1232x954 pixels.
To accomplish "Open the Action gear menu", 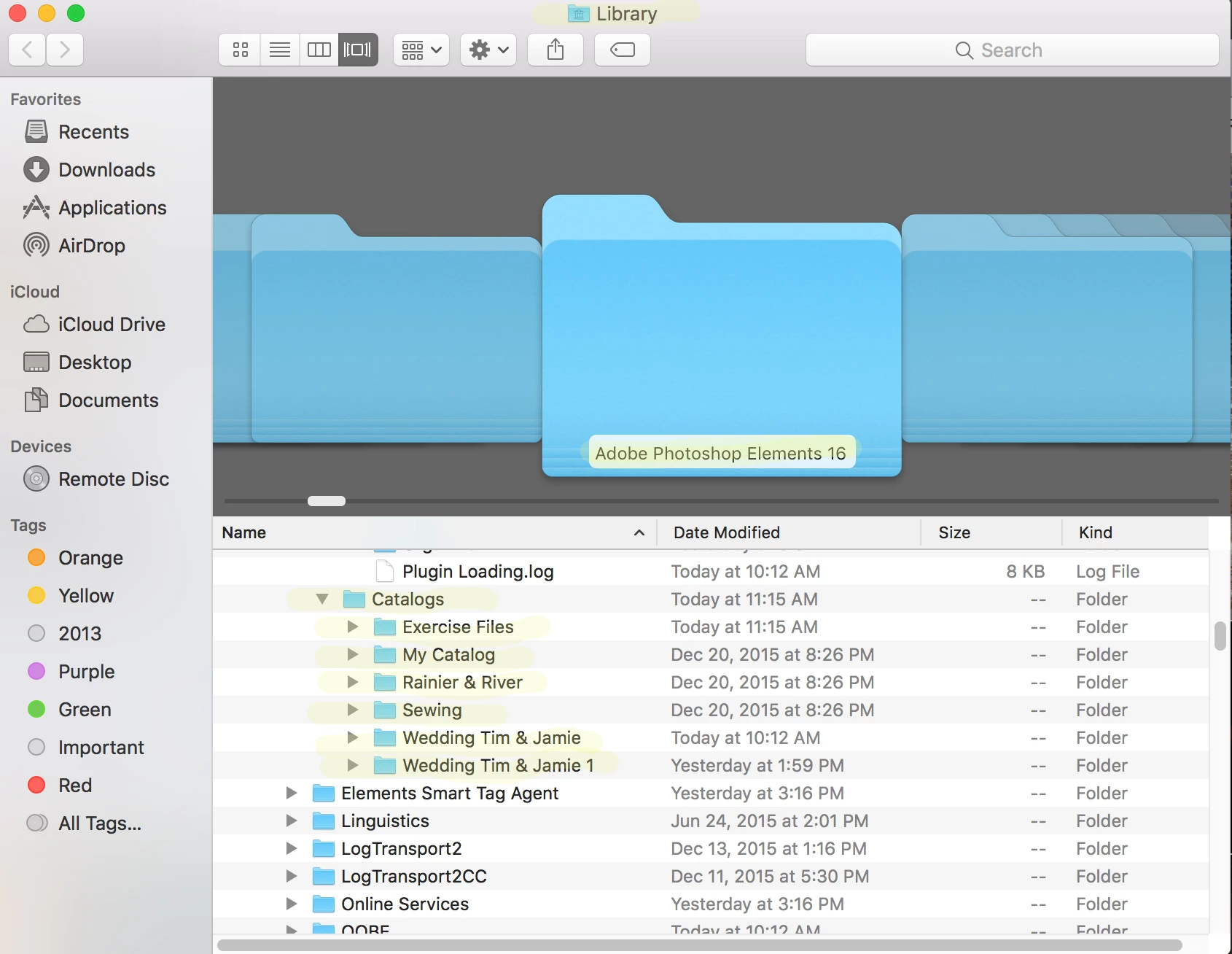I will point(488,50).
